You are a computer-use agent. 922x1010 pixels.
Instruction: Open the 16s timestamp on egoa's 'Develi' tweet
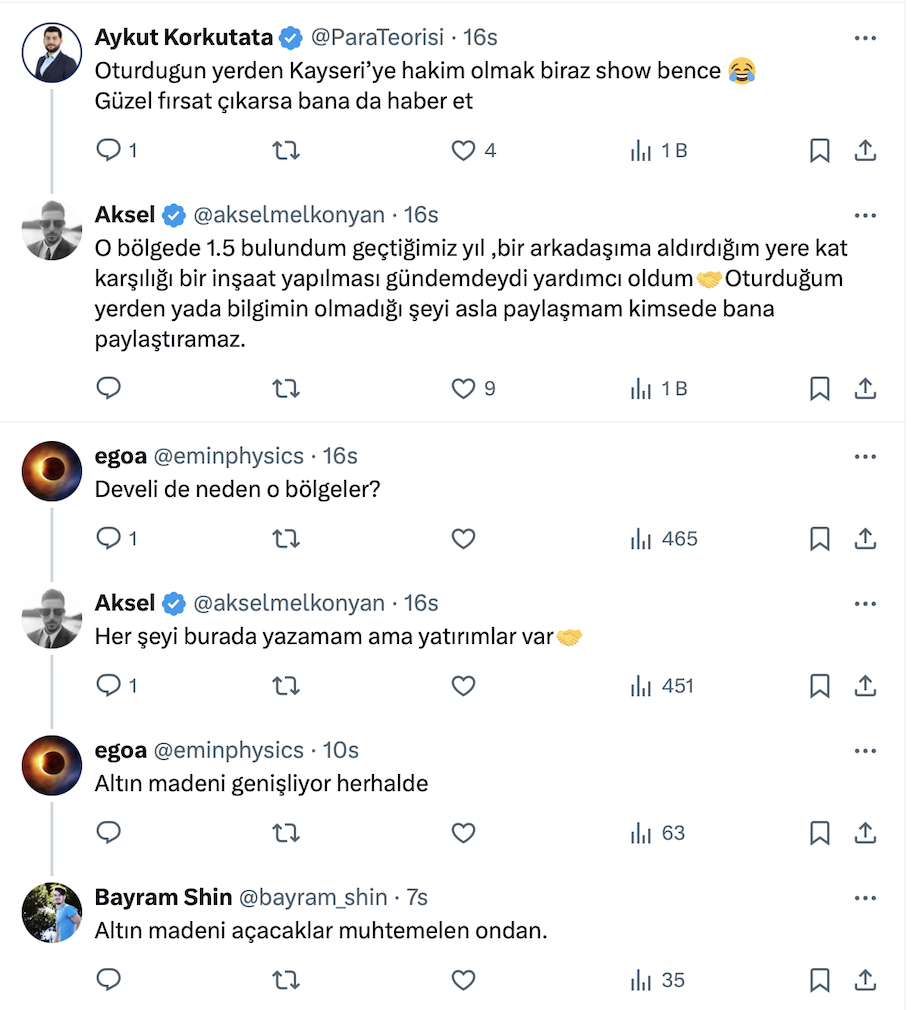point(340,456)
